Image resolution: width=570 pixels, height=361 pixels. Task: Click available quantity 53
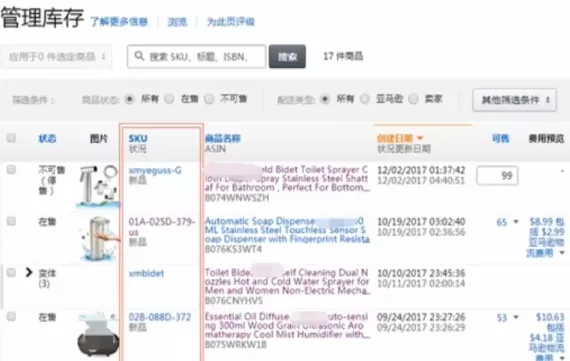click(x=502, y=318)
